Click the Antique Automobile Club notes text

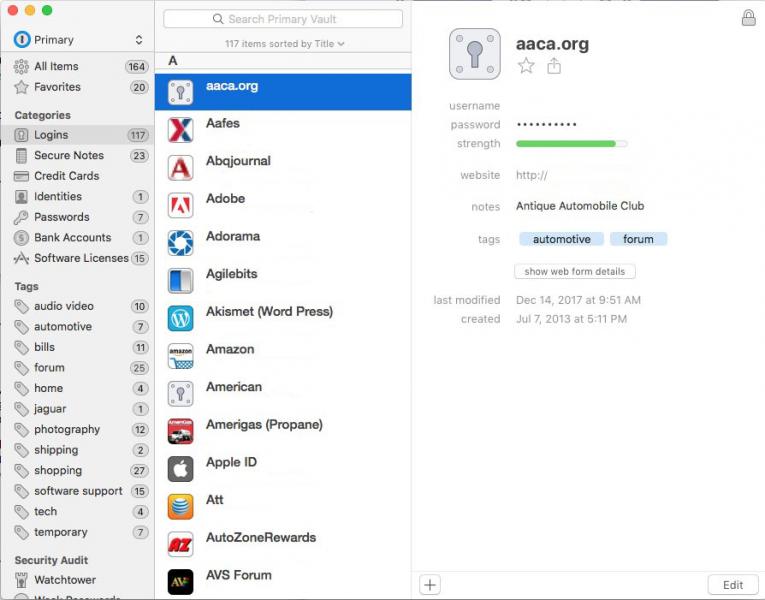(x=580, y=206)
